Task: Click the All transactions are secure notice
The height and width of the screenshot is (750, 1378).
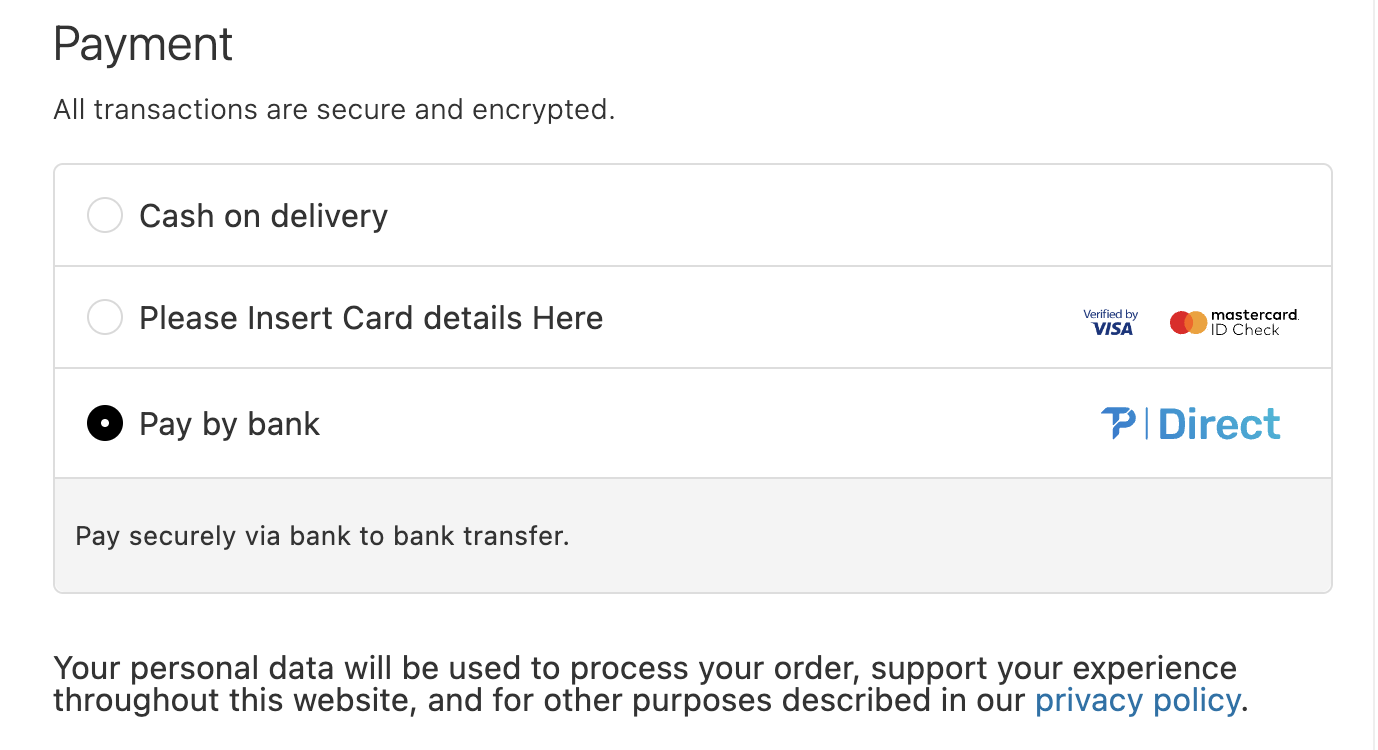Action: click(x=334, y=109)
